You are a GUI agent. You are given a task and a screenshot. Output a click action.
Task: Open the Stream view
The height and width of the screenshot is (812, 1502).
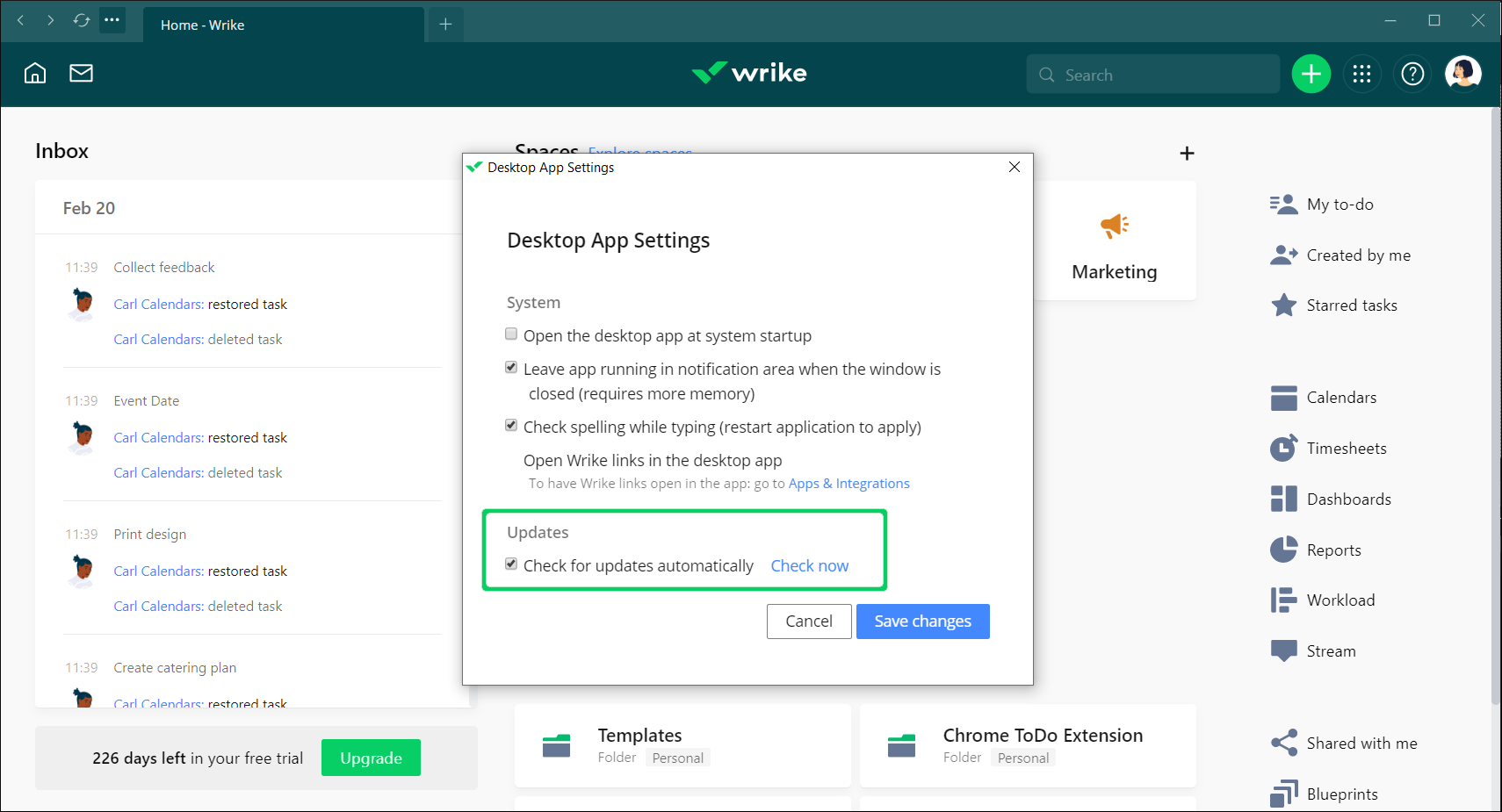[x=1330, y=650]
